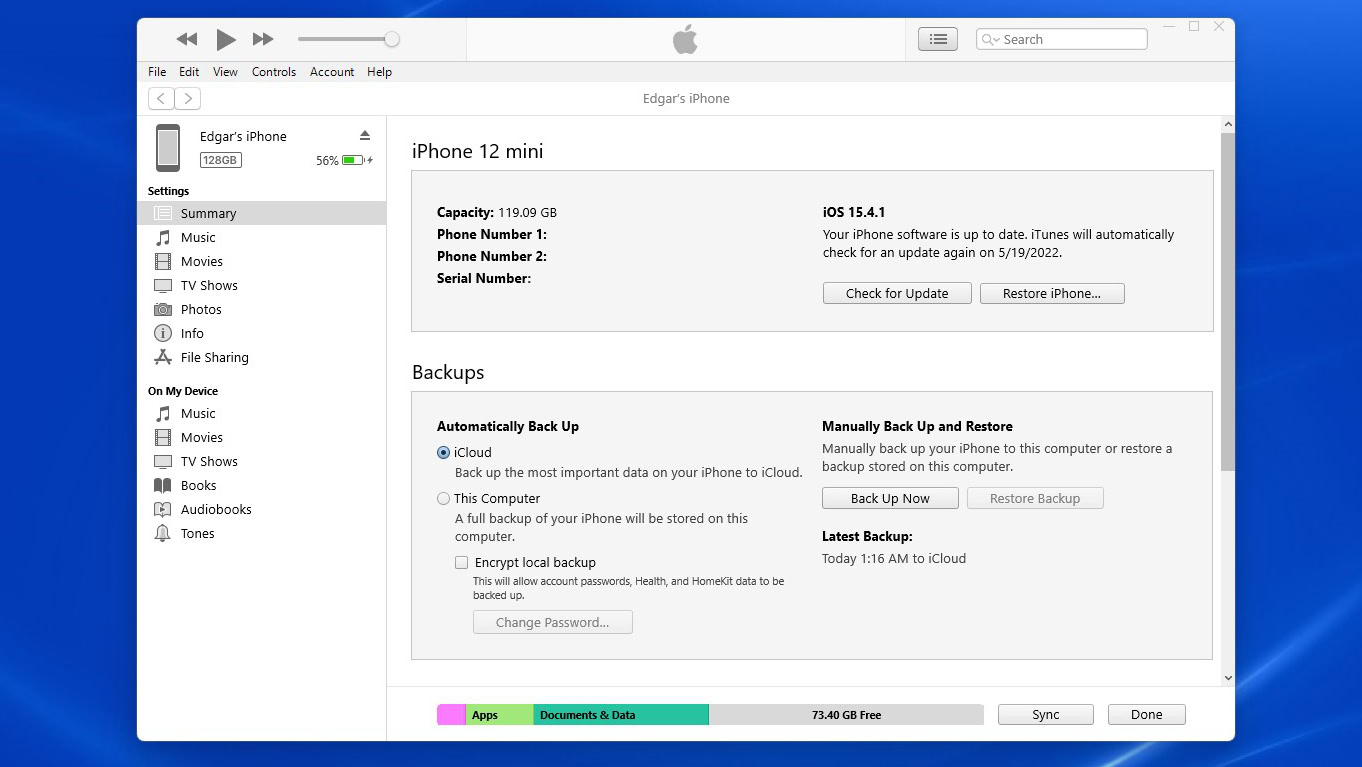Select the iCloud backup radio button
Screen dimensions: 1362x767
tap(444, 453)
